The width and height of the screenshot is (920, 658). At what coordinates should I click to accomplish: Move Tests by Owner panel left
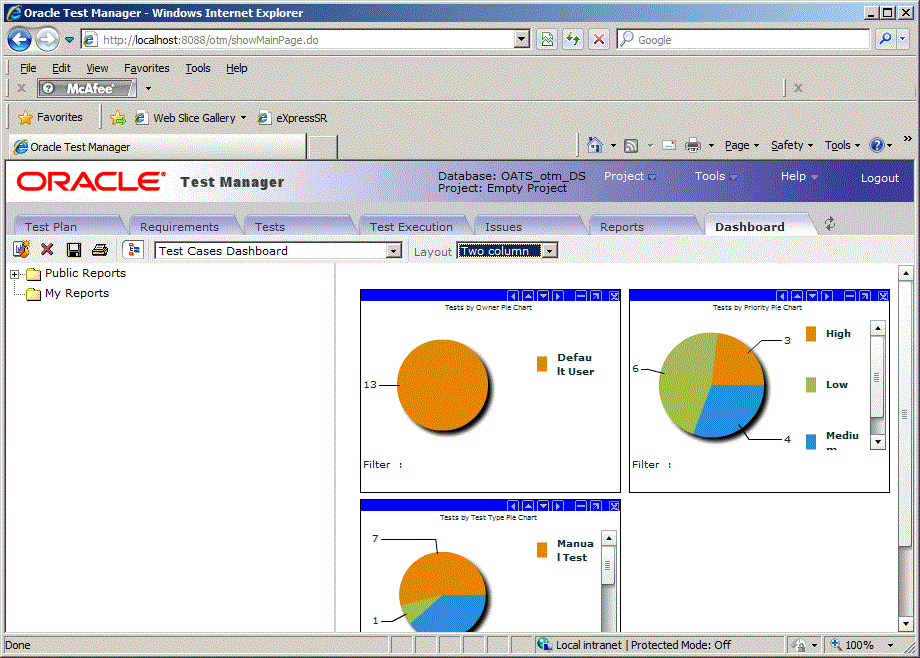tap(513, 296)
